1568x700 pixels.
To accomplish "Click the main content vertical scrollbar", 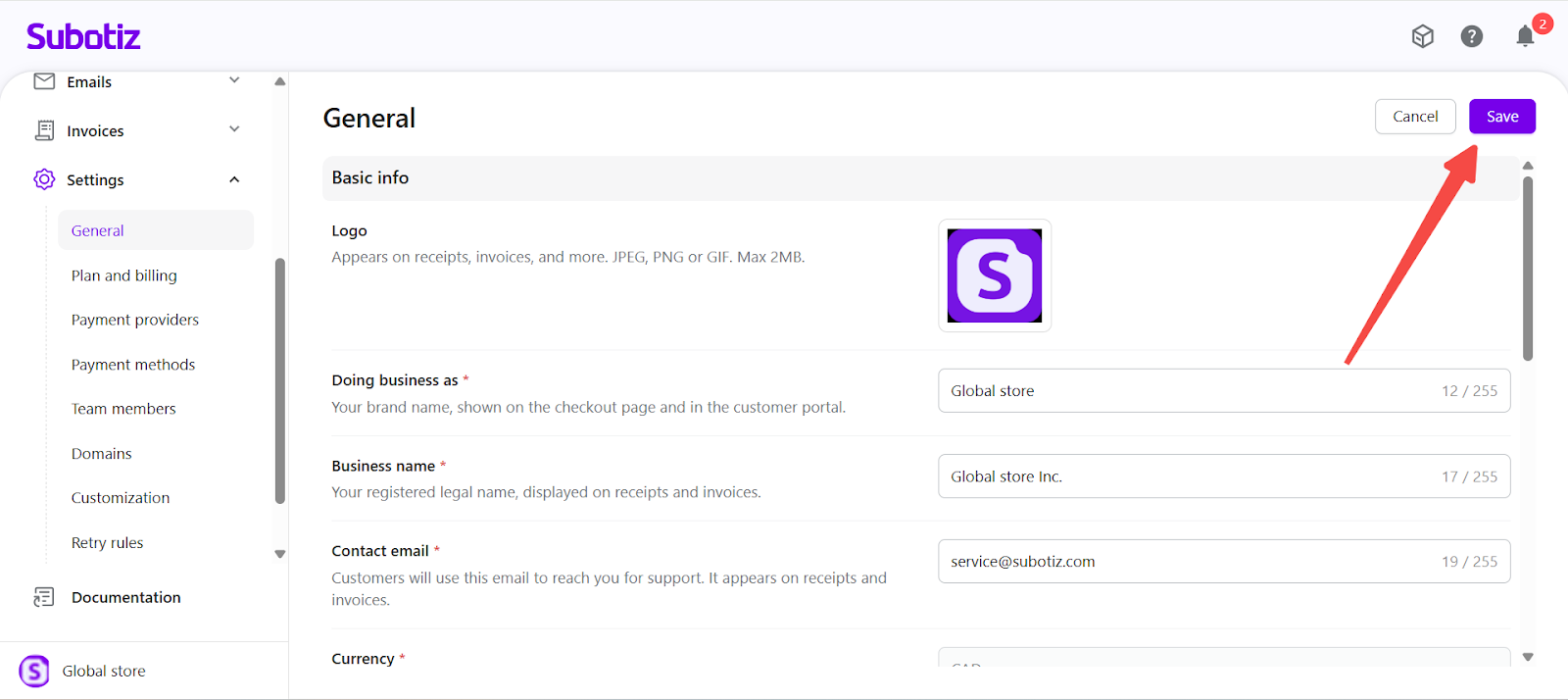I will pos(1527,269).
